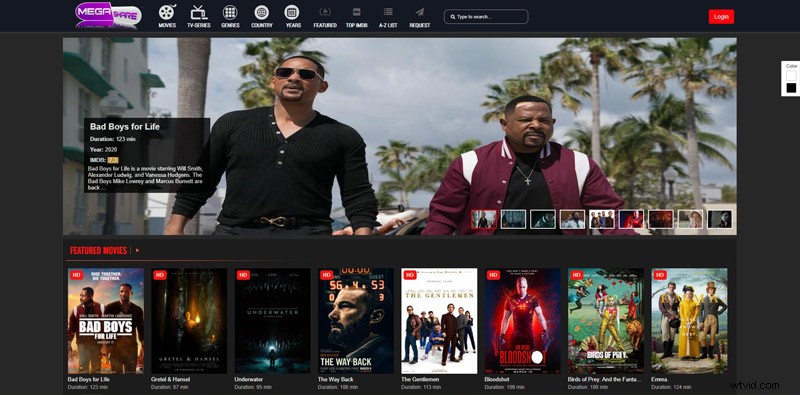Select the third slider thumbnail
Viewport: 800px width, 395px height.
tap(543, 219)
